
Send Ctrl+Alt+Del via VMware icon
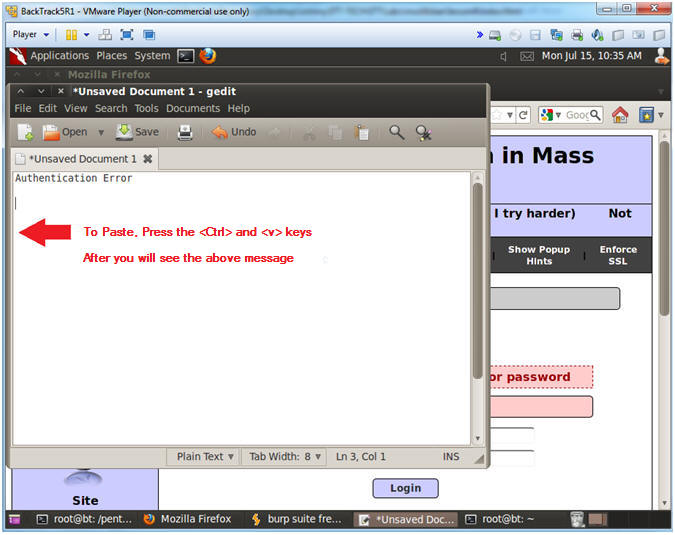tap(105, 35)
